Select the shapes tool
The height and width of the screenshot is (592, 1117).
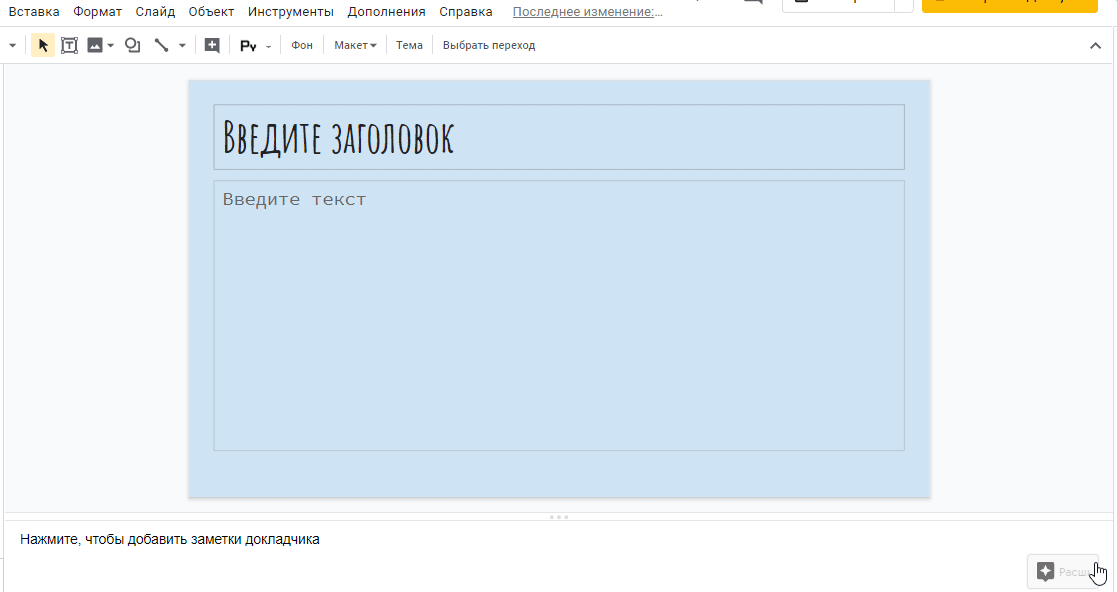[133, 46]
